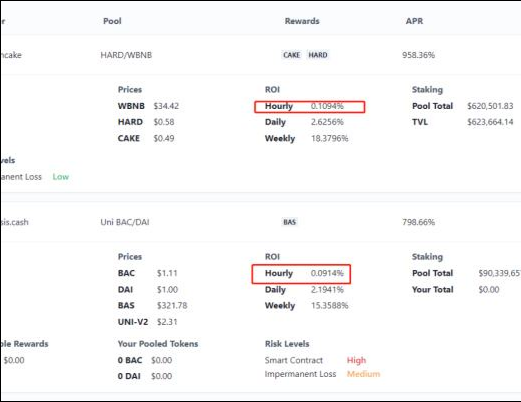This screenshot has height=402, width=521.
Task: Click the BAS reward tag
Action: coord(289,222)
